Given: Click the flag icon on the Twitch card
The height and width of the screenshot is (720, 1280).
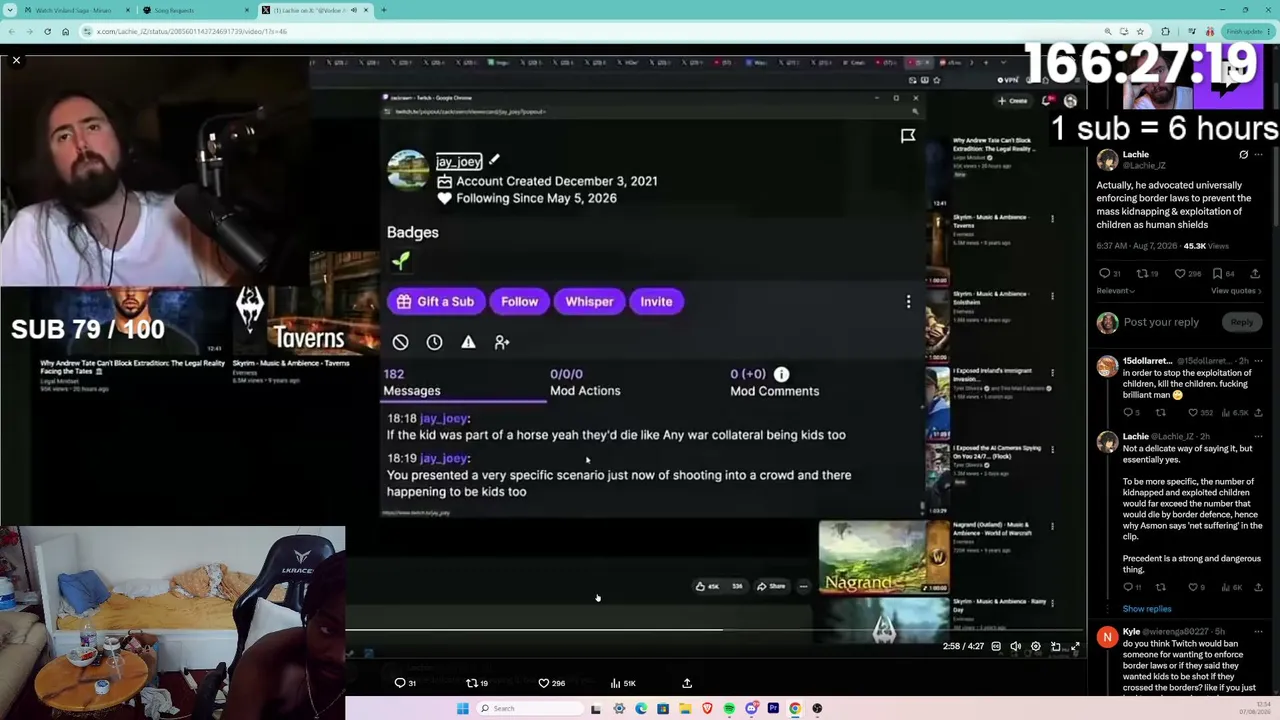Looking at the screenshot, I should (908, 135).
